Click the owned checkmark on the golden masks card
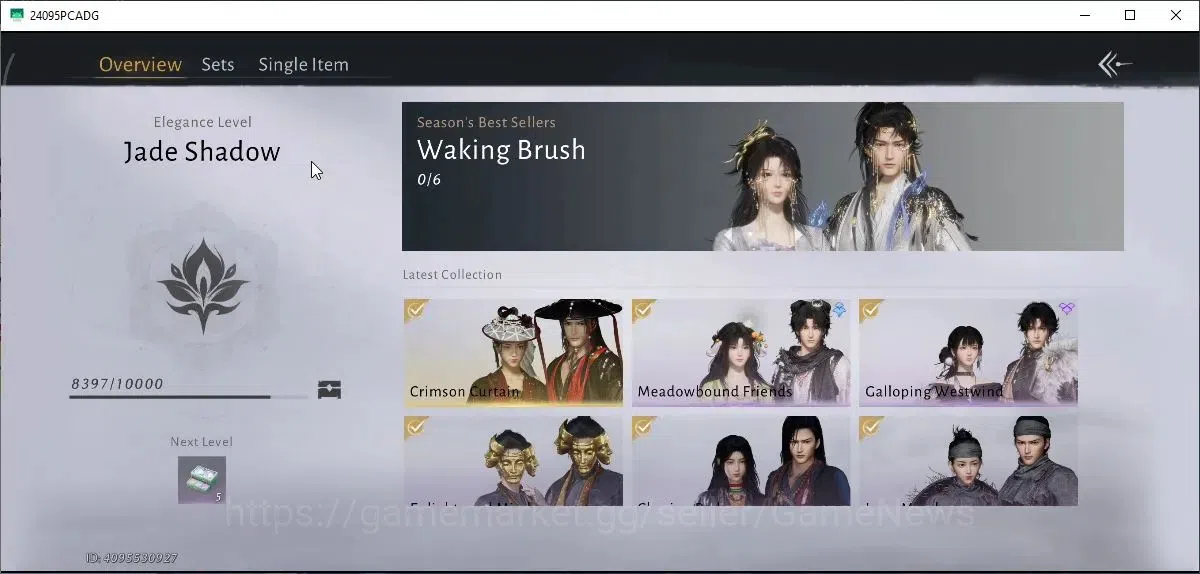1200x574 pixels. pos(416,428)
